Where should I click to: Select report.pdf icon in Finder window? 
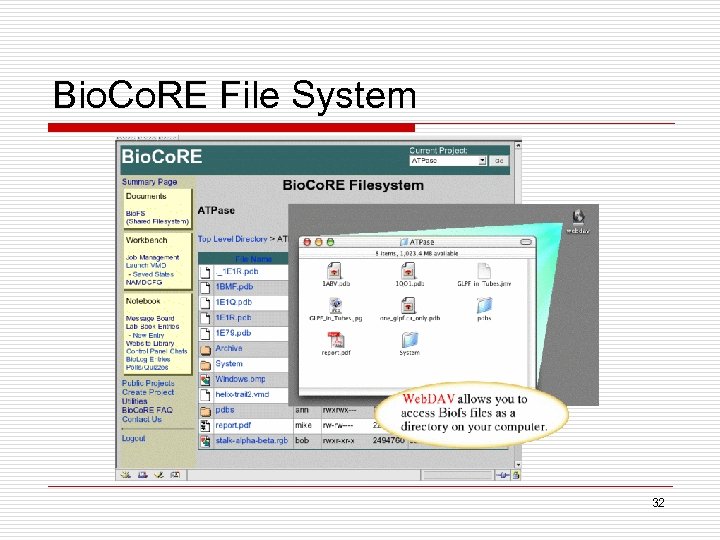pos(336,340)
